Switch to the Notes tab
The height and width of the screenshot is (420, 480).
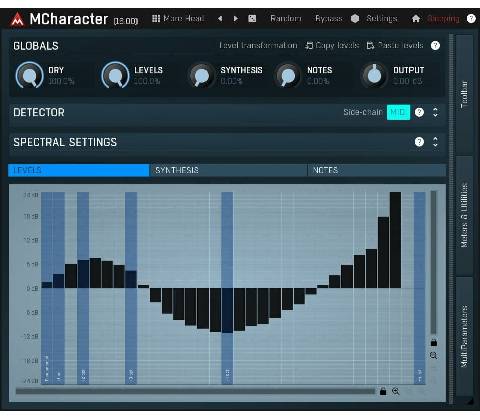377,170
